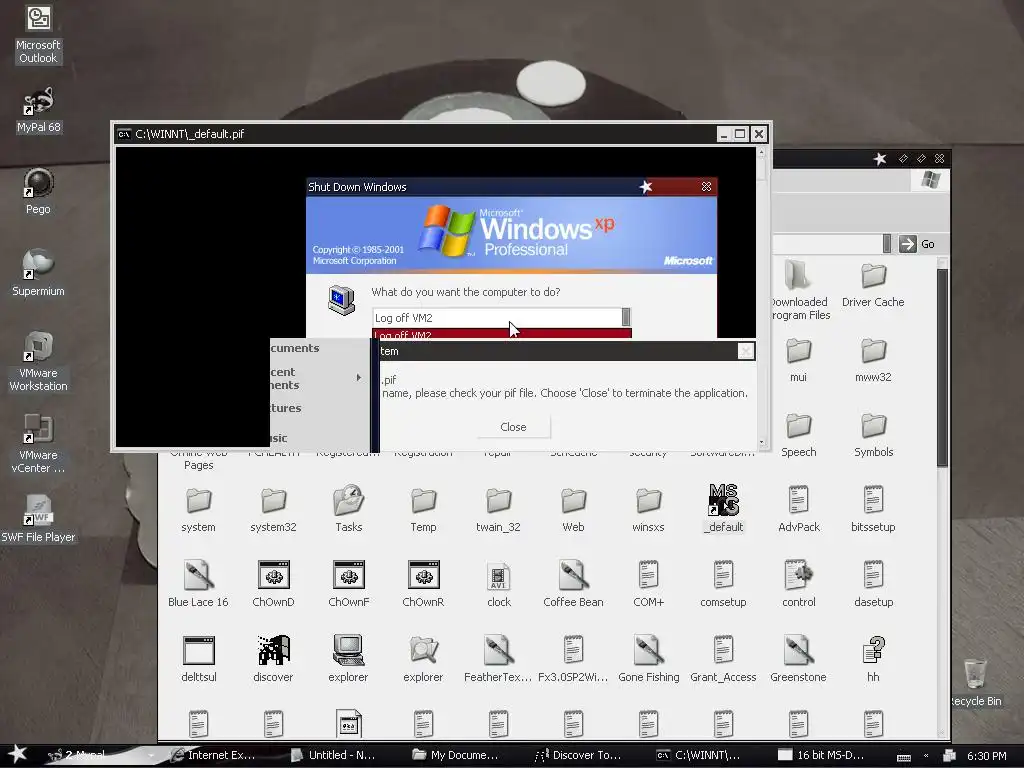Image resolution: width=1024 pixels, height=768 pixels.
Task: Select the winsxs folder icon
Action: (x=648, y=510)
